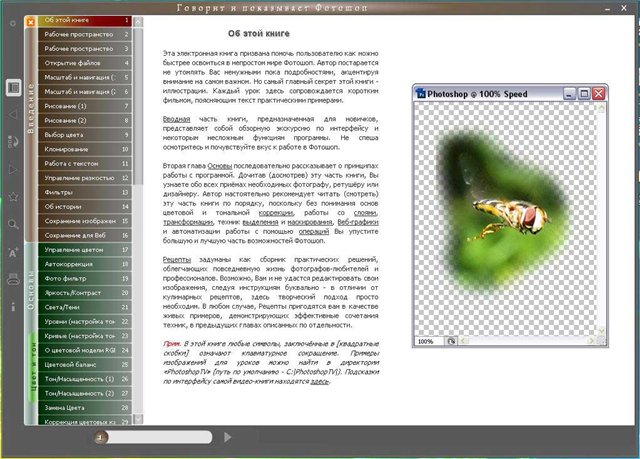This screenshot has height=459, width=640.
Task: Open the Замена Цвета chapter
Action: click(84, 408)
